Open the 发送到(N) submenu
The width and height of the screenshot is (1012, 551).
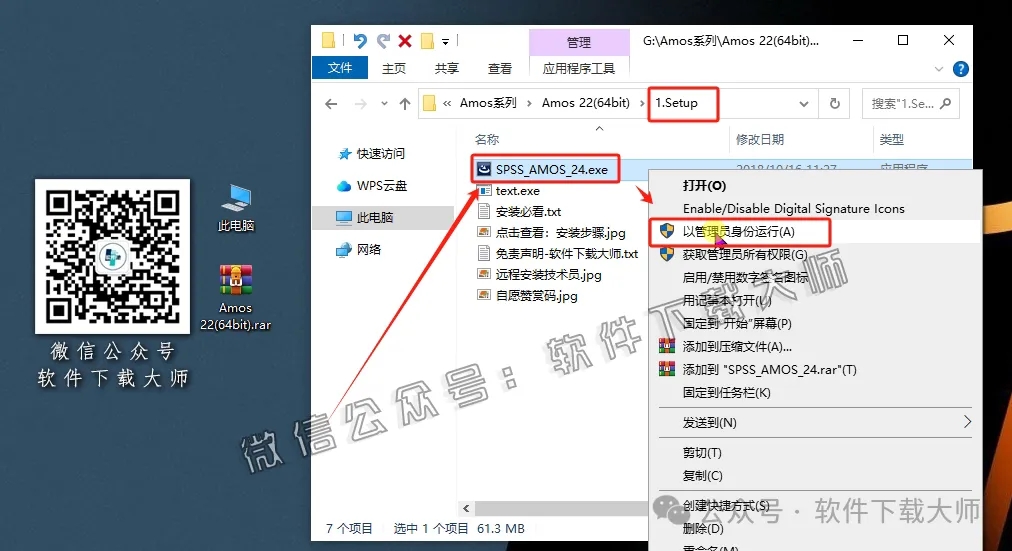click(x=815, y=423)
